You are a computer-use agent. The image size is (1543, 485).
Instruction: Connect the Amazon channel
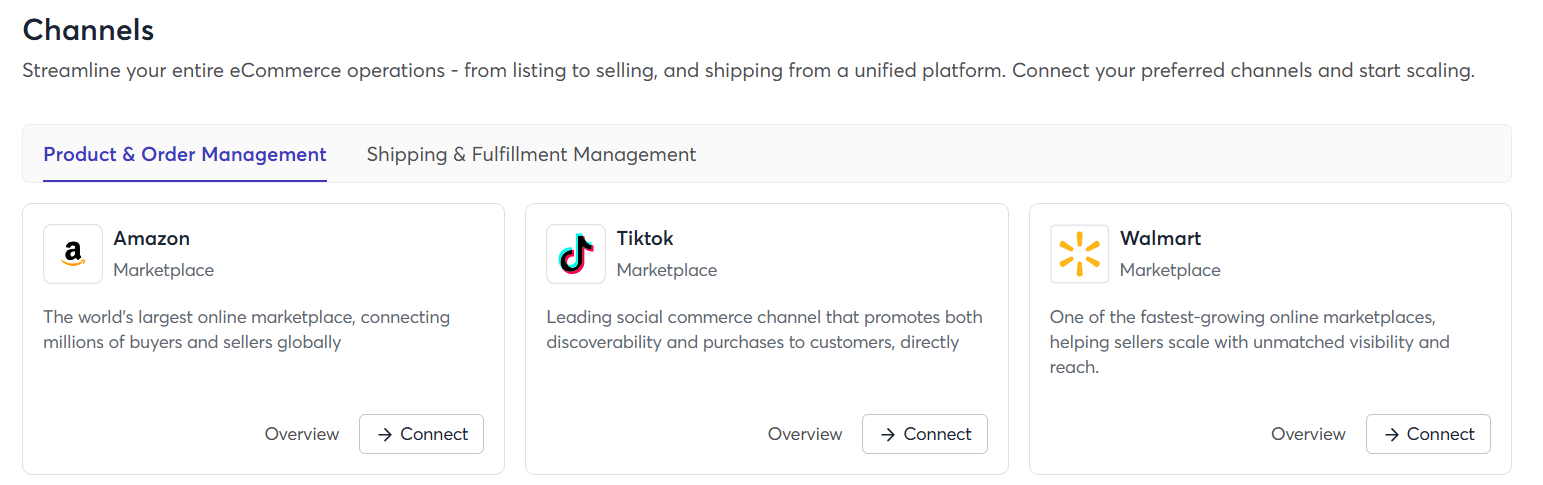coord(421,434)
